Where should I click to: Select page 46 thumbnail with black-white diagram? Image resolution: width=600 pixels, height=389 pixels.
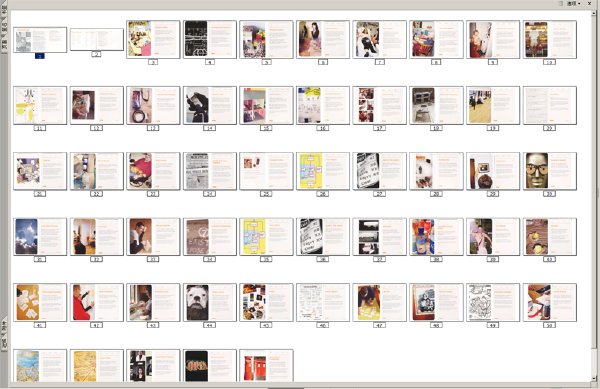coord(323,302)
